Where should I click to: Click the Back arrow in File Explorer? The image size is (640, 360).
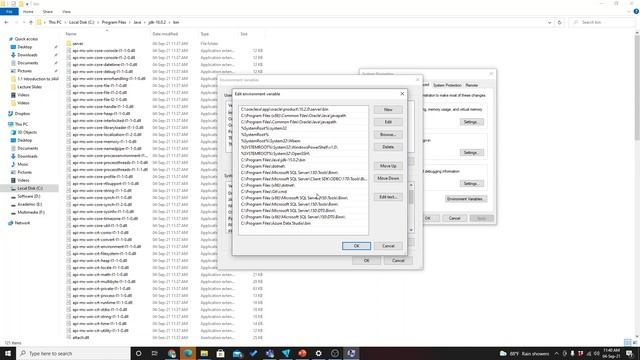(6, 22)
